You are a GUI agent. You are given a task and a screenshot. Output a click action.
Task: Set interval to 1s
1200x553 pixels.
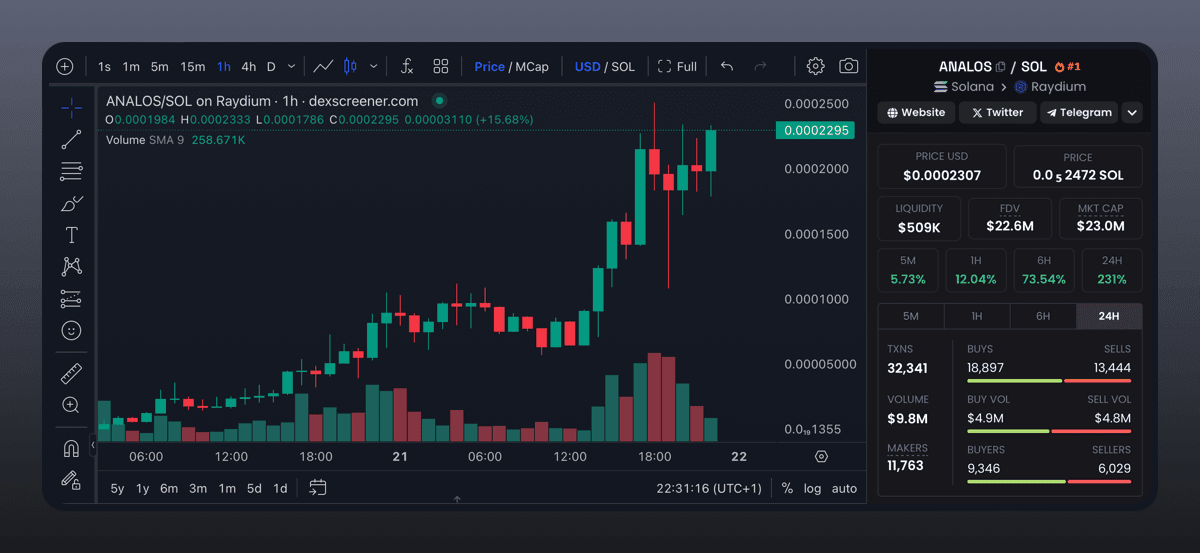[x=105, y=67]
